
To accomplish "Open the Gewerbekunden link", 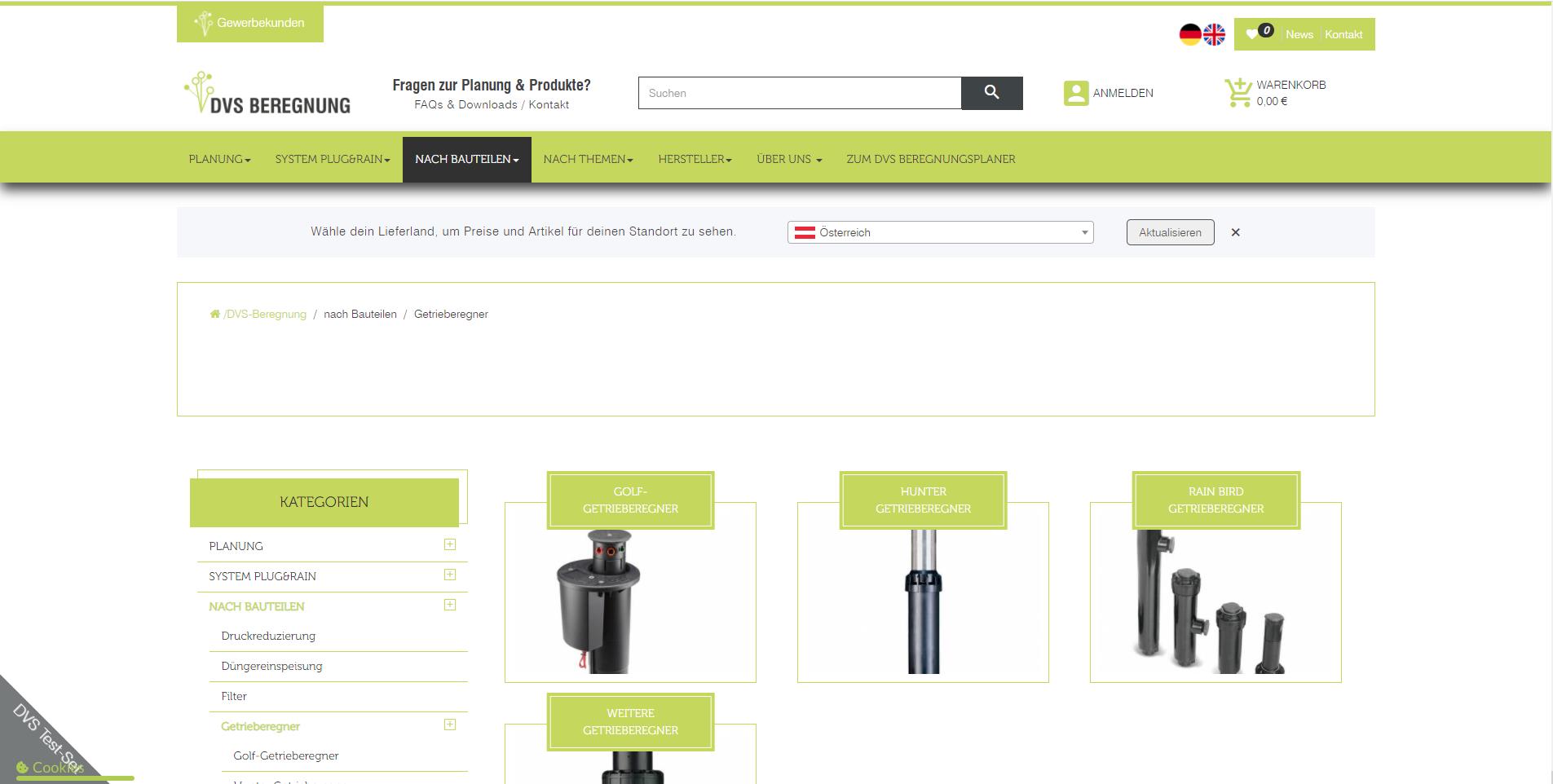I will [250, 23].
